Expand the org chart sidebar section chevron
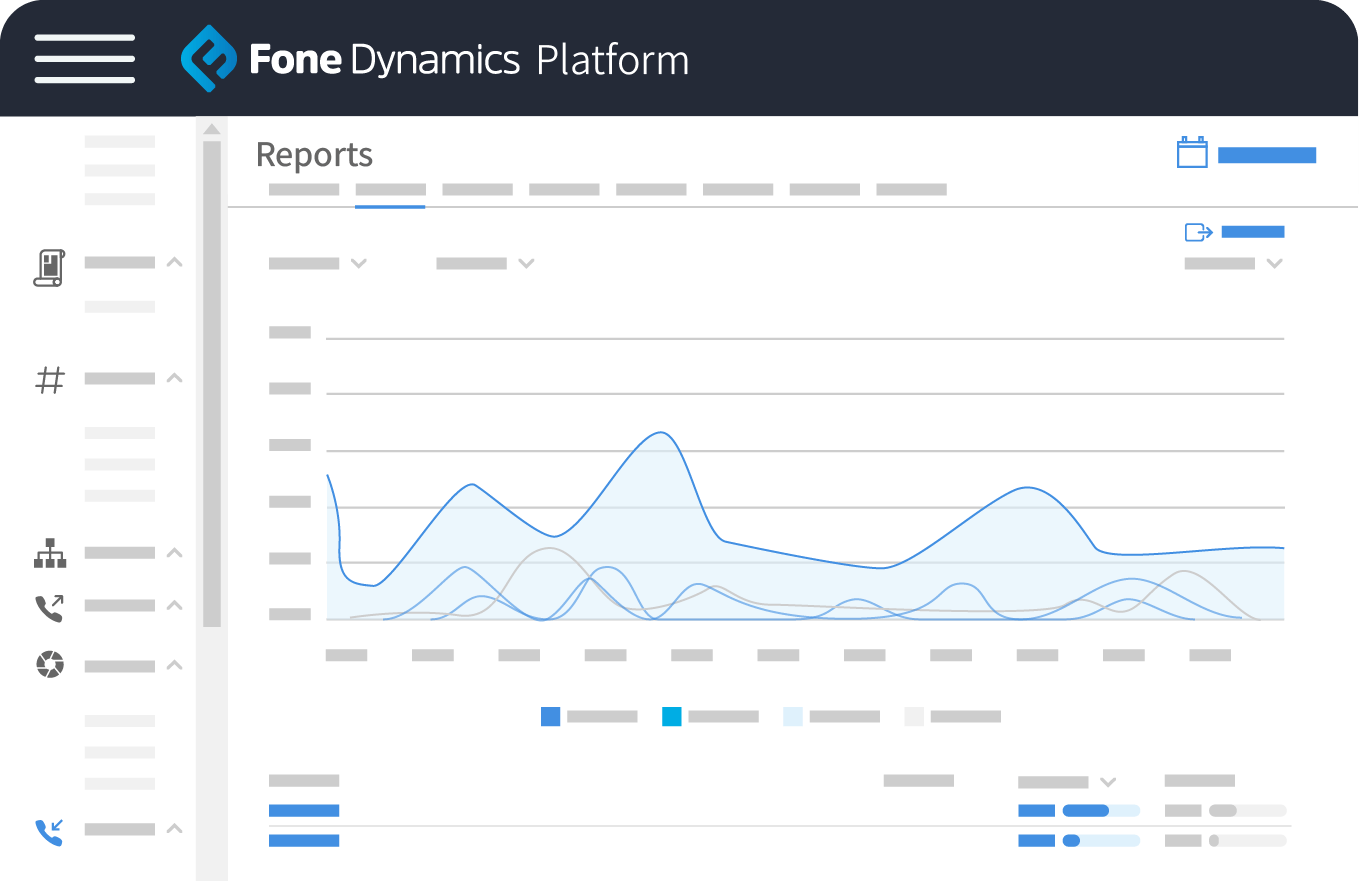 (x=174, y=553)
